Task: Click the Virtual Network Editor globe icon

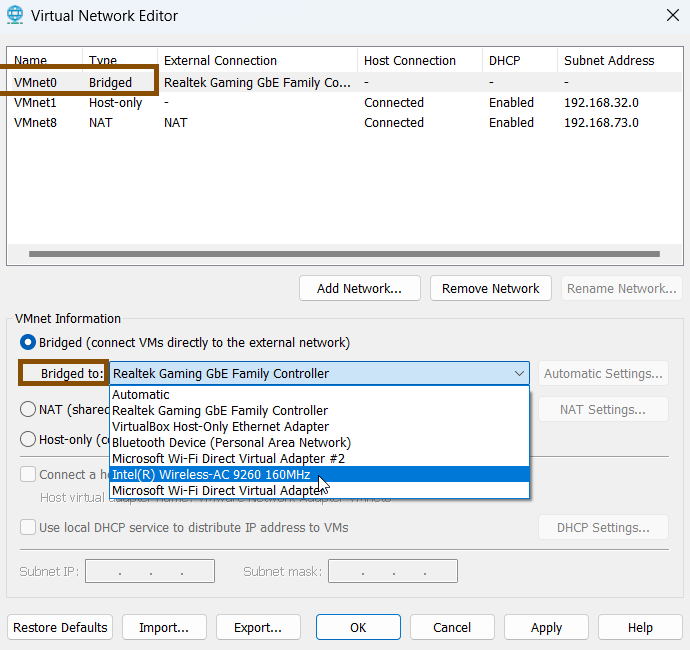Action: (15, 15)
